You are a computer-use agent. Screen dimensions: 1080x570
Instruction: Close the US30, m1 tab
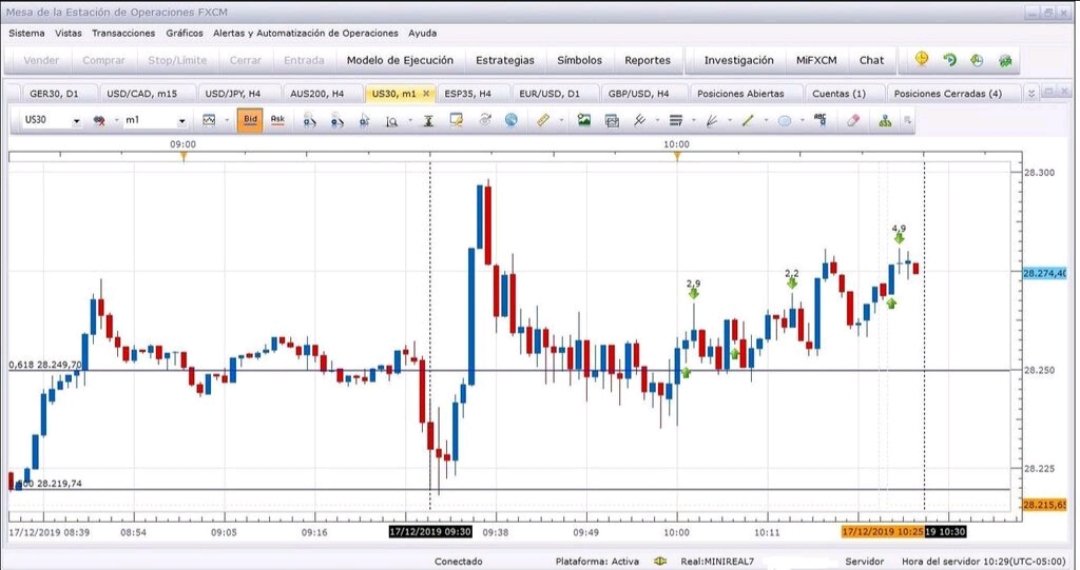point(426,94)
